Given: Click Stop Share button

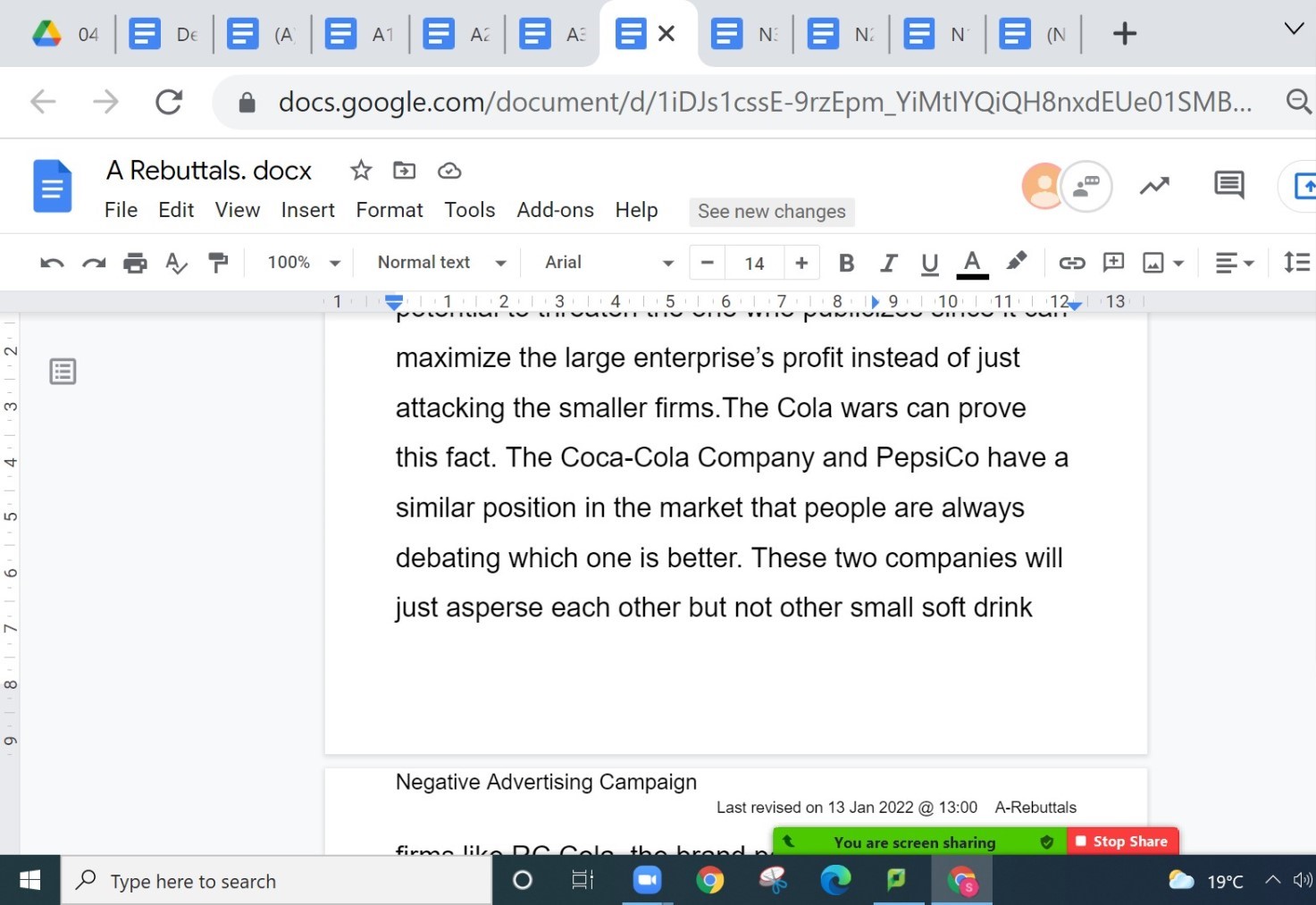Looking at the screenshot, I should click(1122, 842).
